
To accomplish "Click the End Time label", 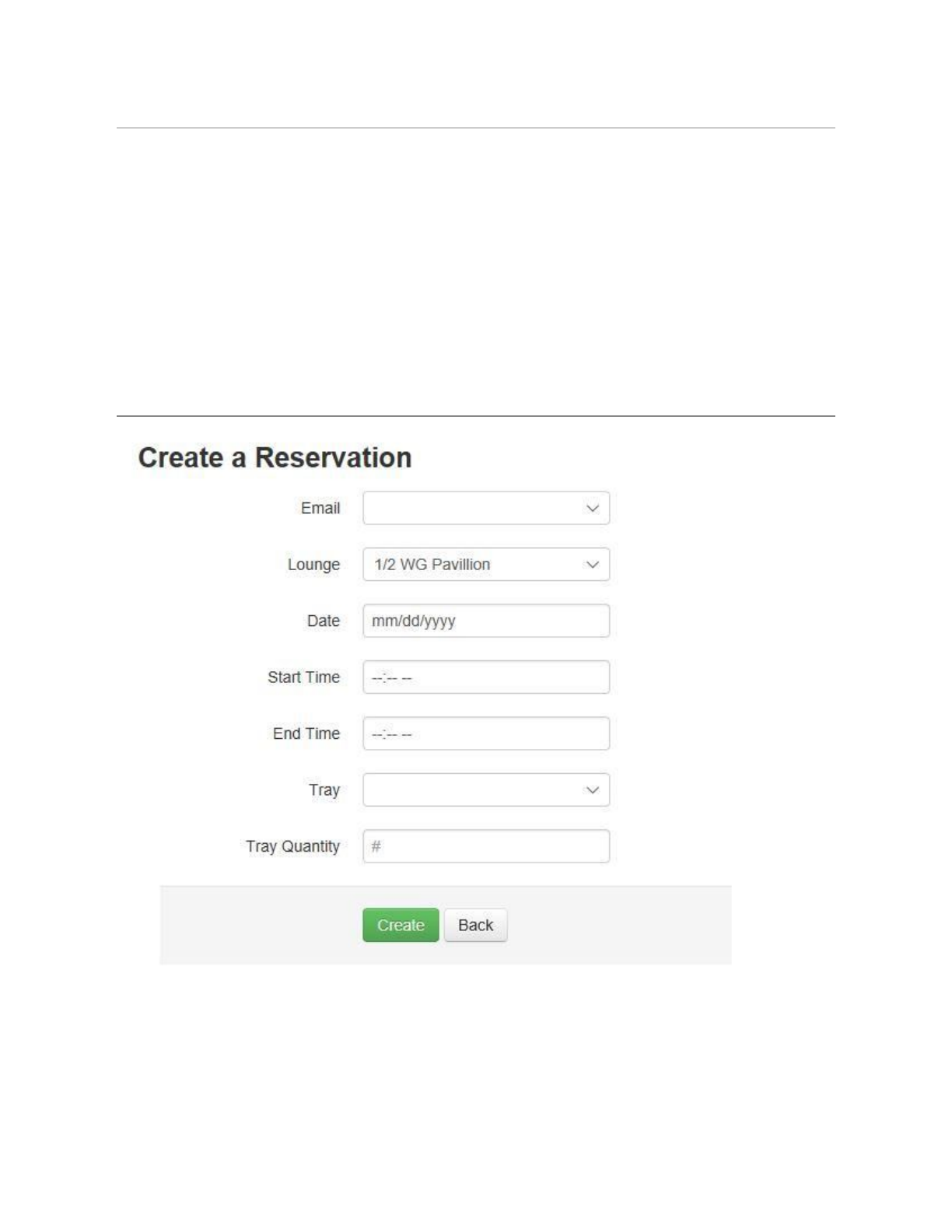I will [306, 733].
